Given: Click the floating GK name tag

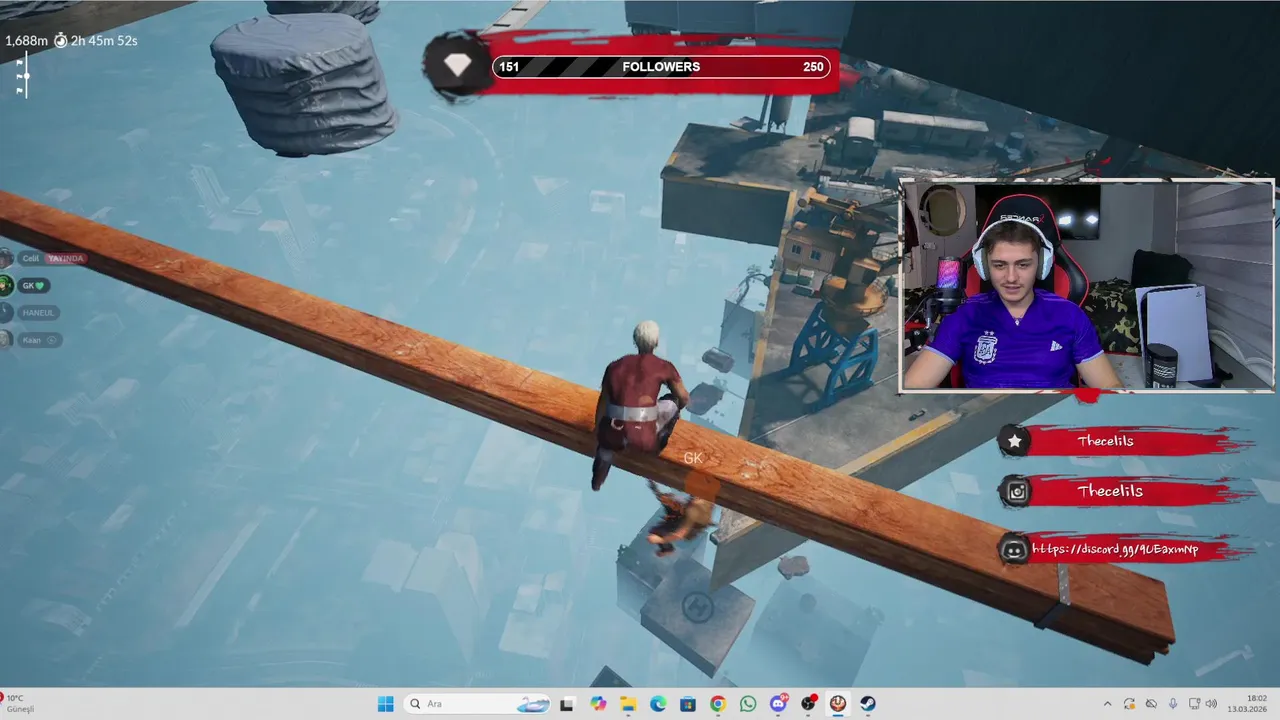Looking at the screenshot, I should (x=693, y=458).
